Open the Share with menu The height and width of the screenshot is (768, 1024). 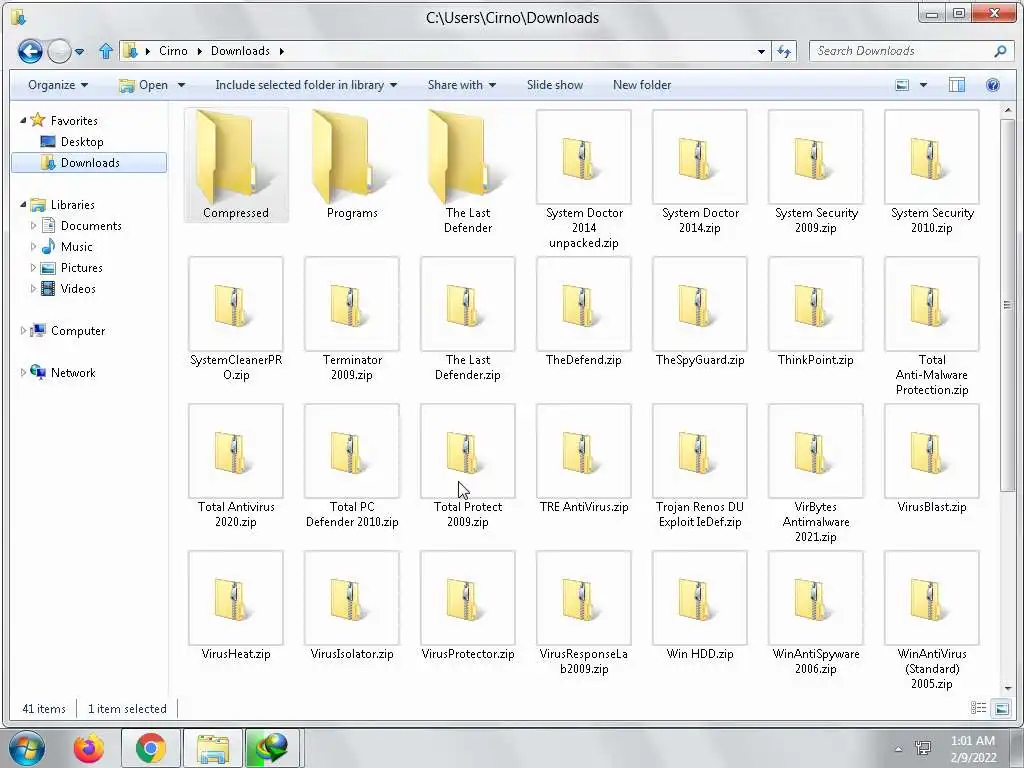point(462,85)
